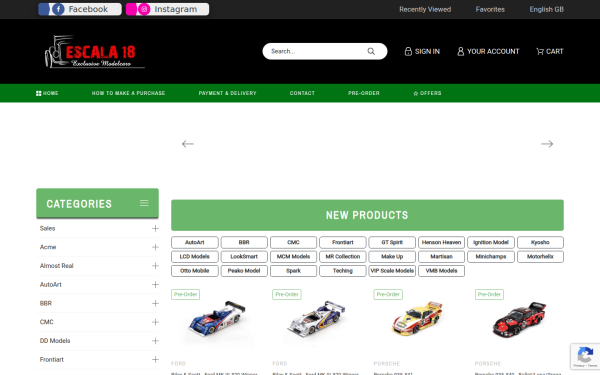The image size is (600, 375).
Task: Expand the Frontiart category plus
Action: [155, 360]
